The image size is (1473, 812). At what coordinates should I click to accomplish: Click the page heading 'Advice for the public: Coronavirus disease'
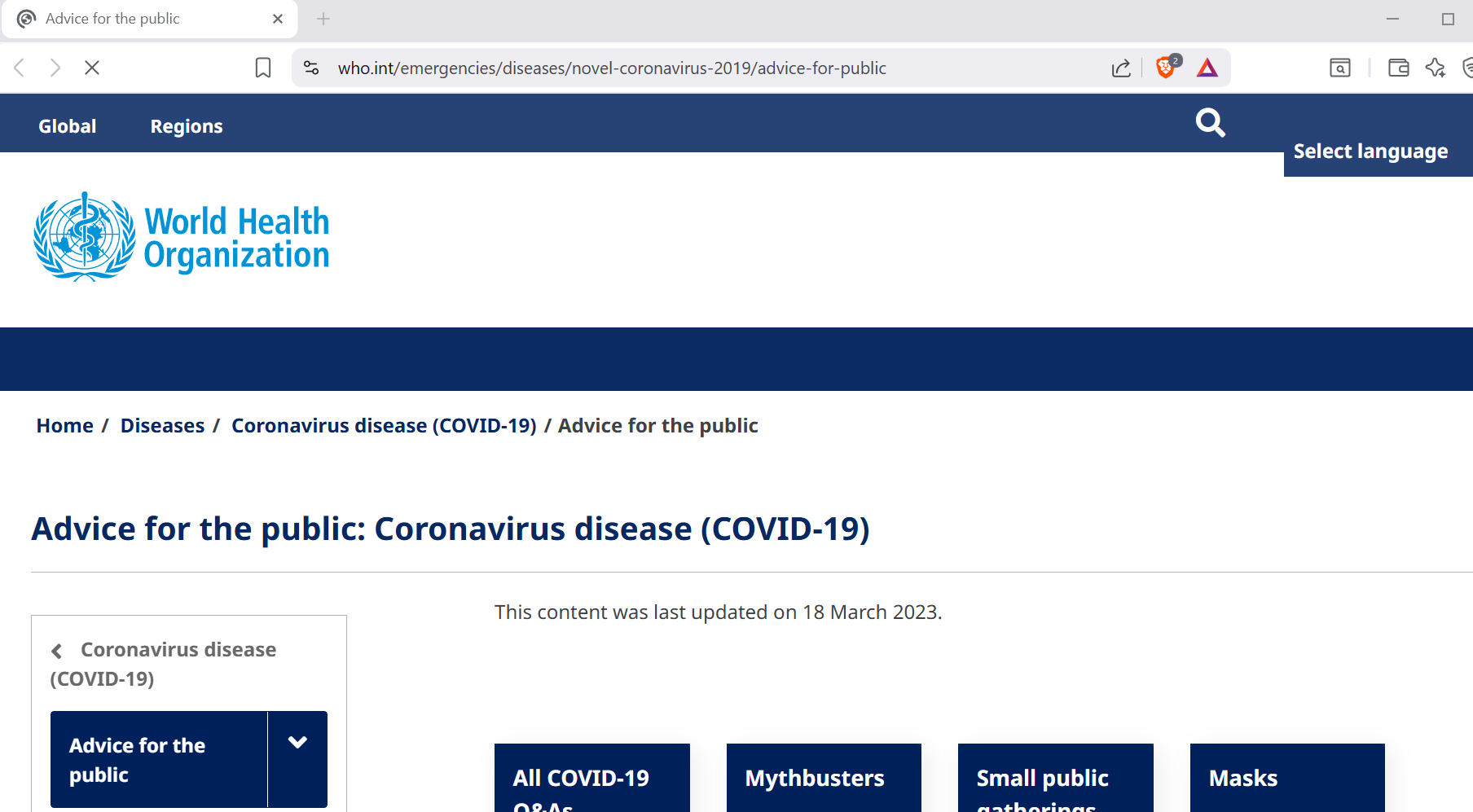pos(451,529)
